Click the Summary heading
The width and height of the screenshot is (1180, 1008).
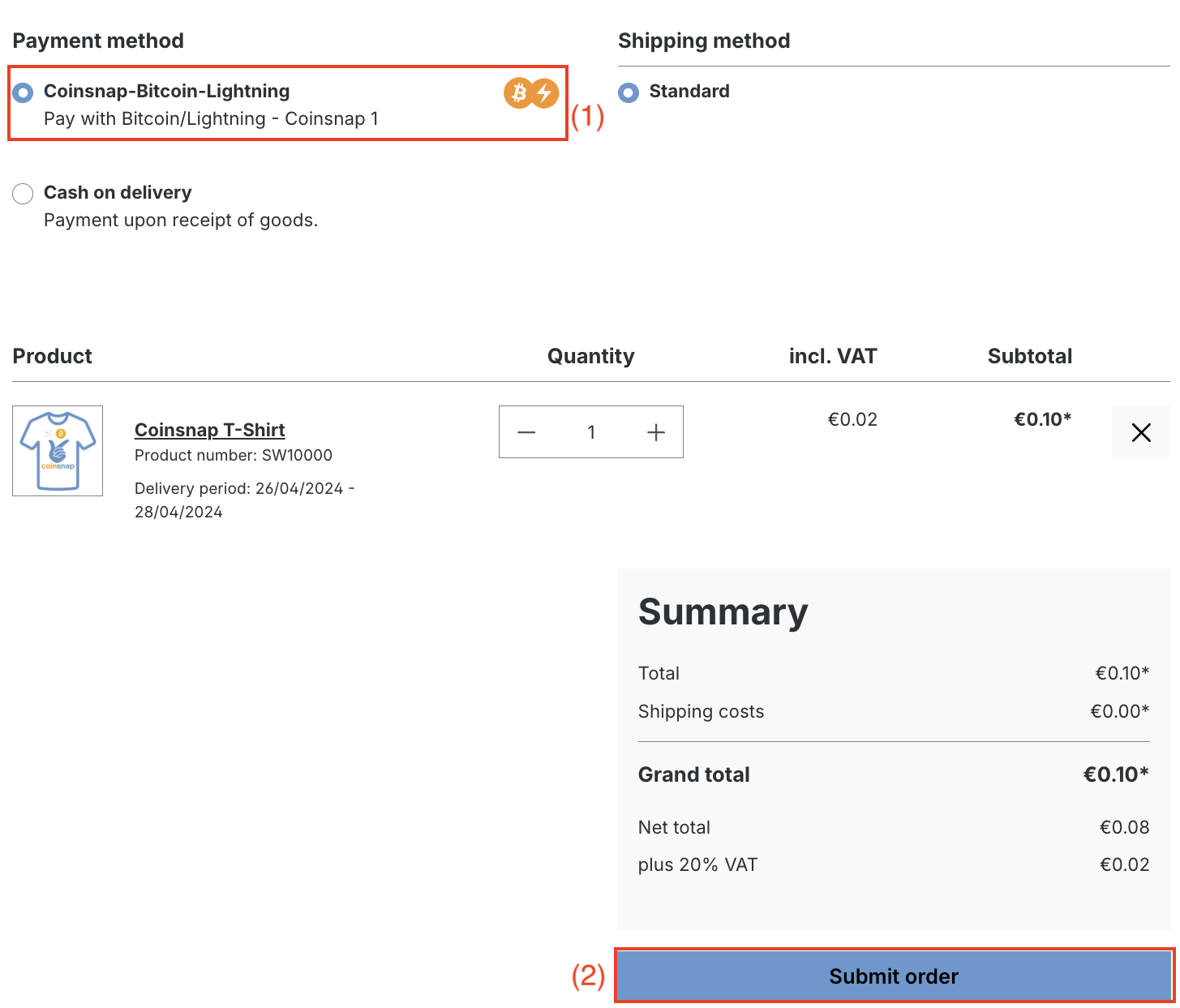(x=723, y=611)
